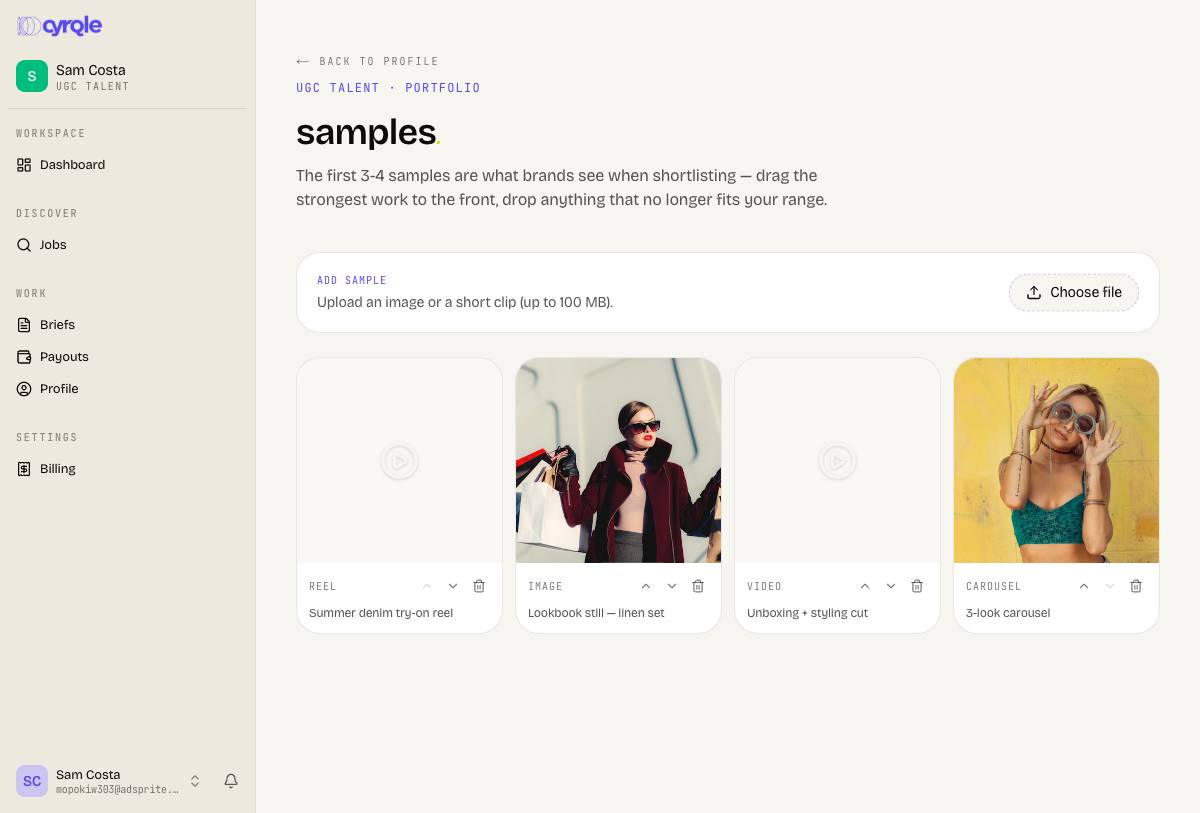The width and height of the screenshot is (1200, 813).
Task: Move Unboxing video up
Action: (x=865, y=586)
